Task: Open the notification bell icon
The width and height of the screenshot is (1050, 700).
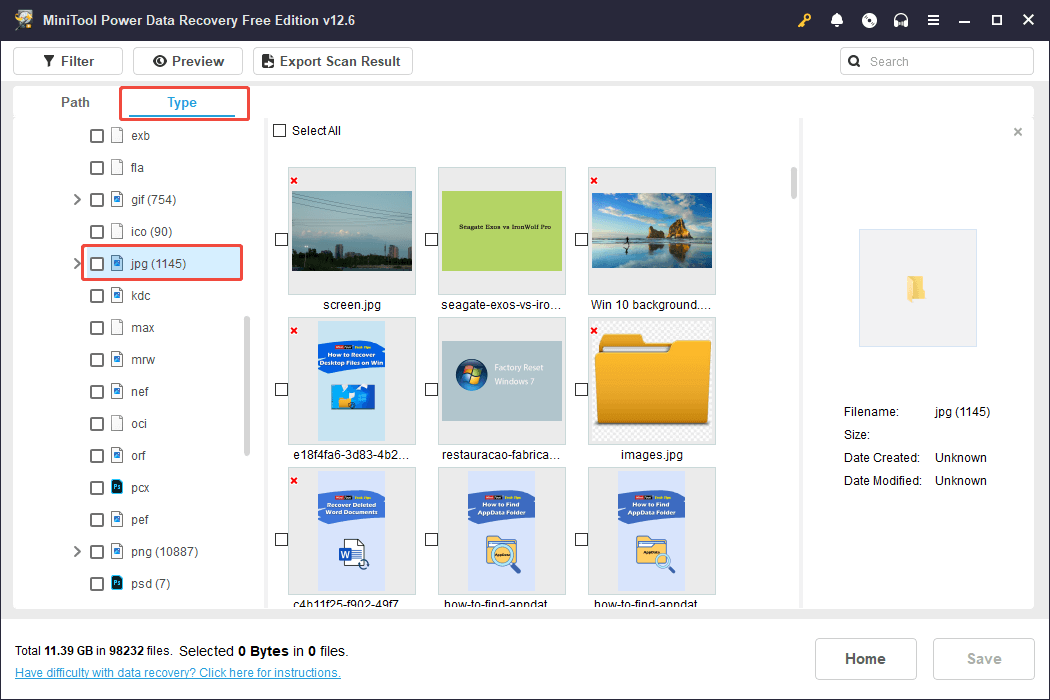Action: pyautogui.click(x=837, y=19)
